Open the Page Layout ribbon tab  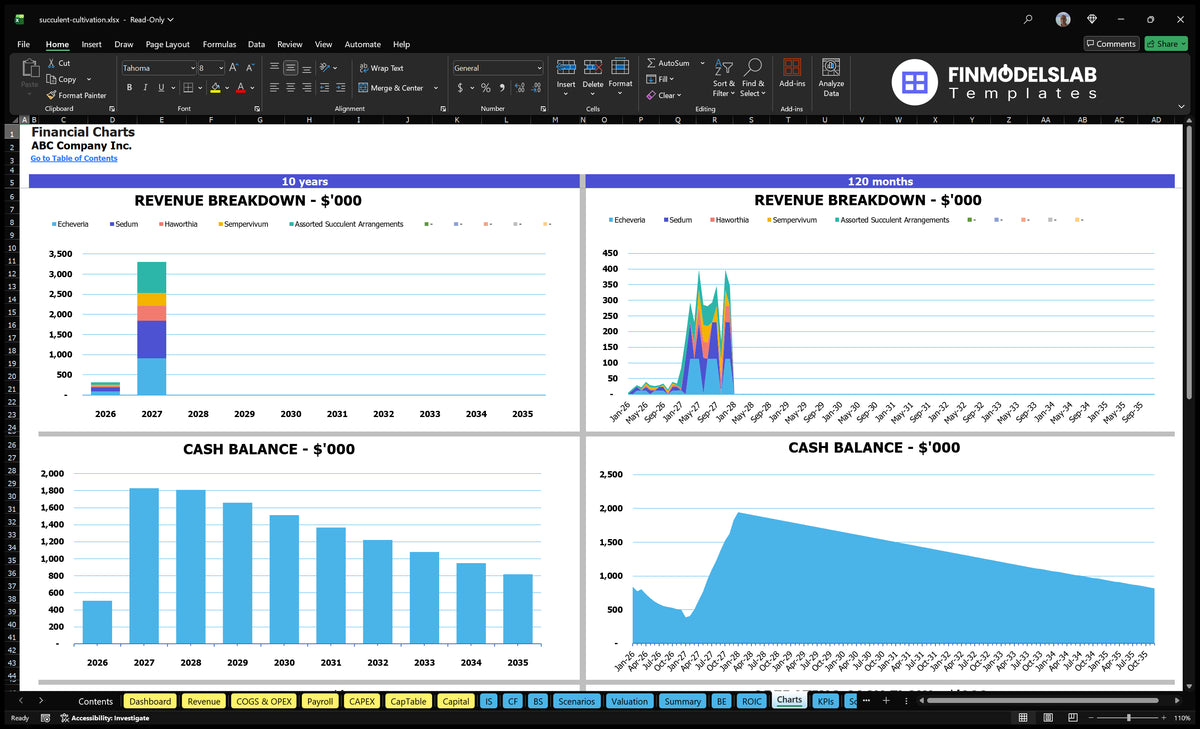click(x=167, y=44)
